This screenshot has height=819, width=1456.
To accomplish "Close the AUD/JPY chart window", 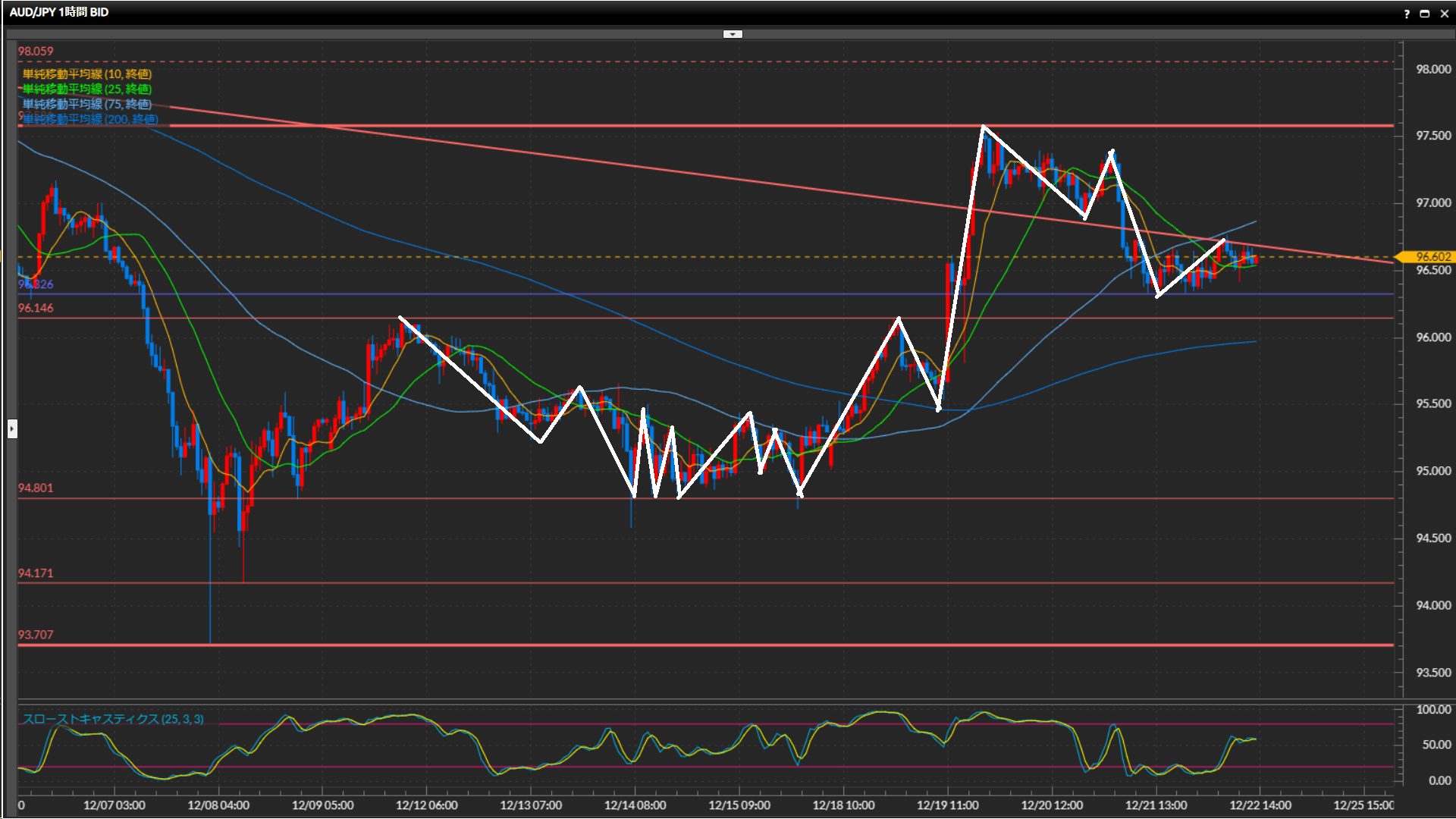I will [x=1444, y=14].
